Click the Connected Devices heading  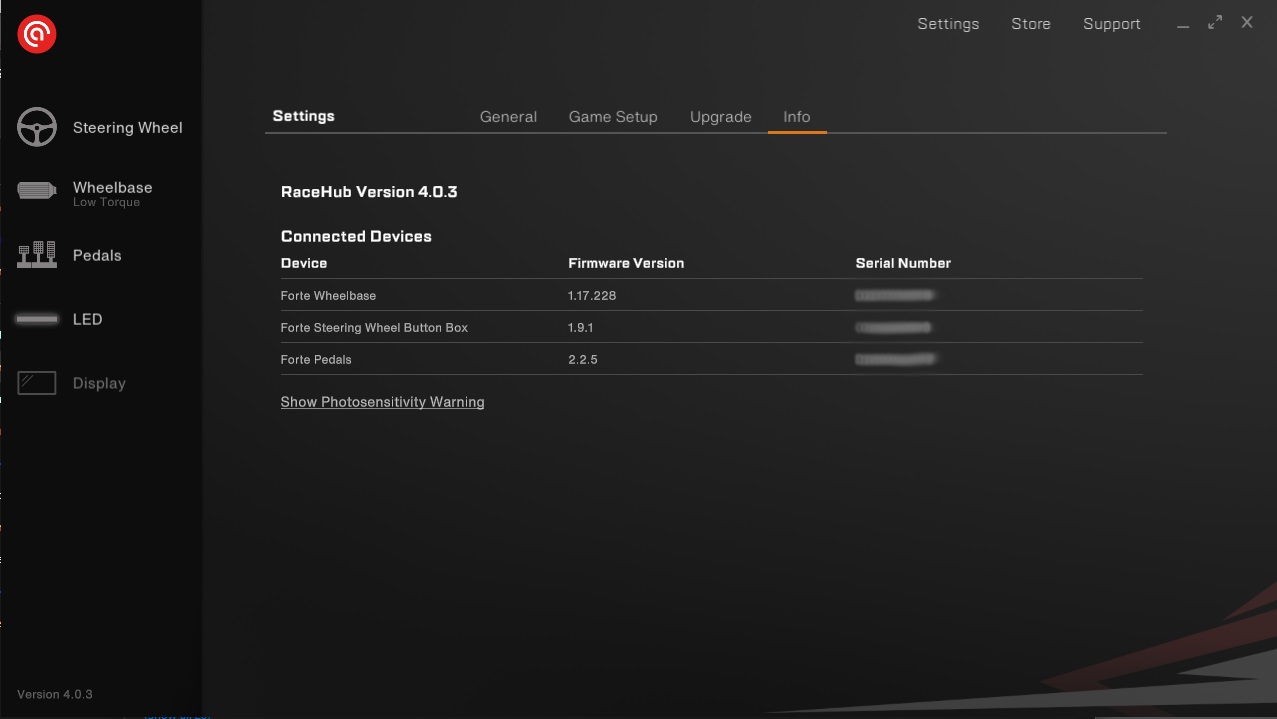point(356,236)
